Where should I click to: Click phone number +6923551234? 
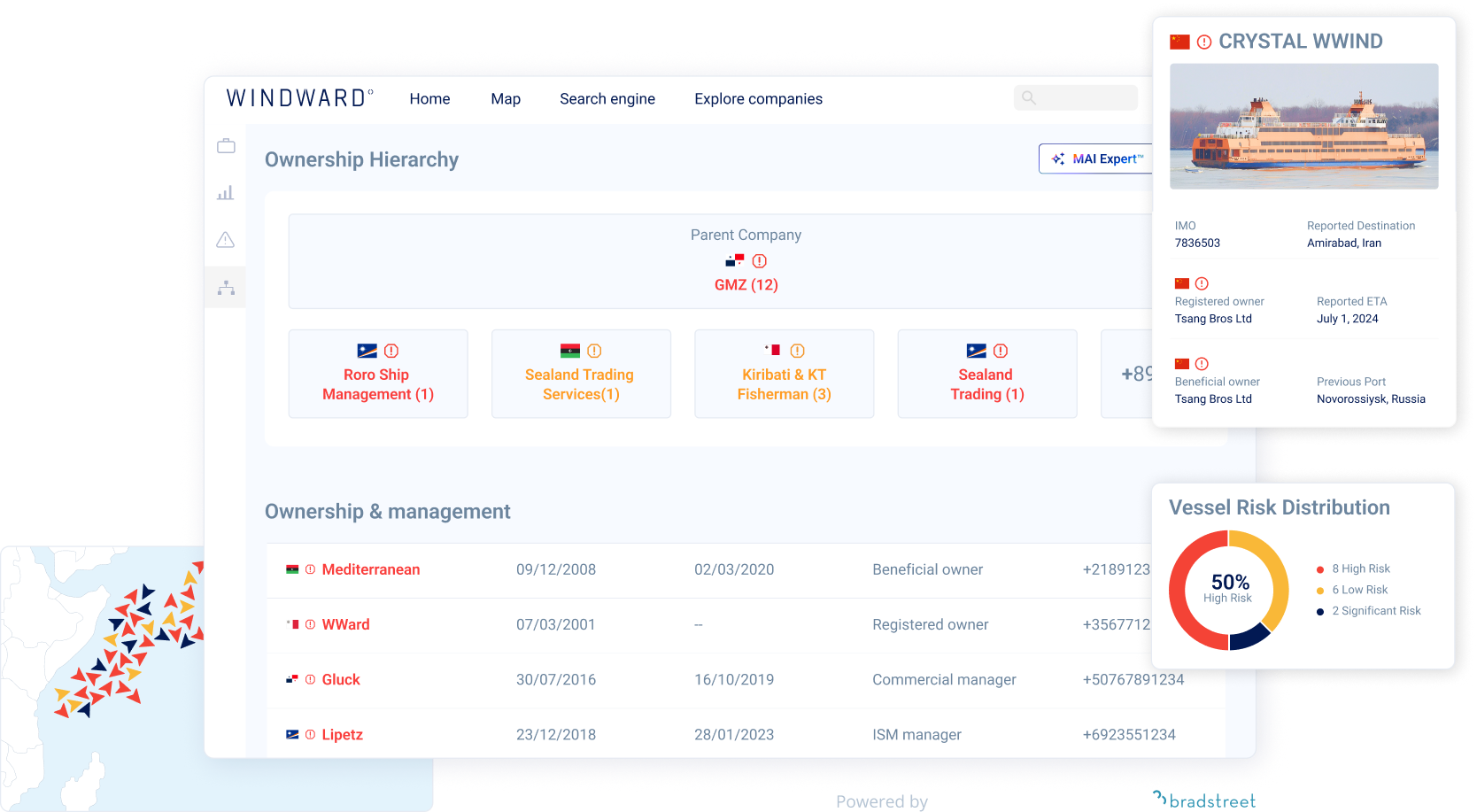pos(1129,734)
